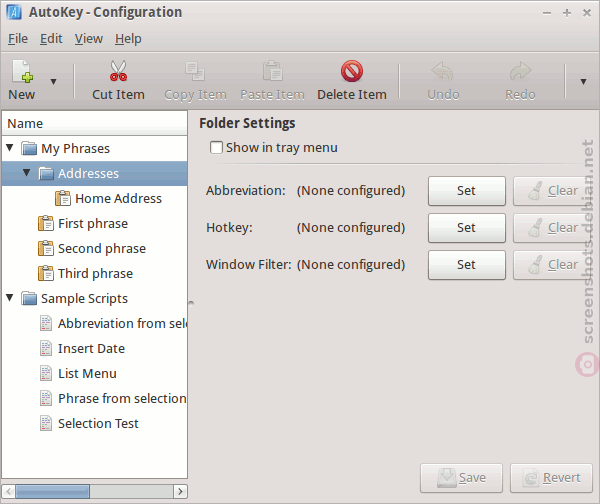The image size is (600, 504).
Task: Click the Revert button
Action: (551, 478)
